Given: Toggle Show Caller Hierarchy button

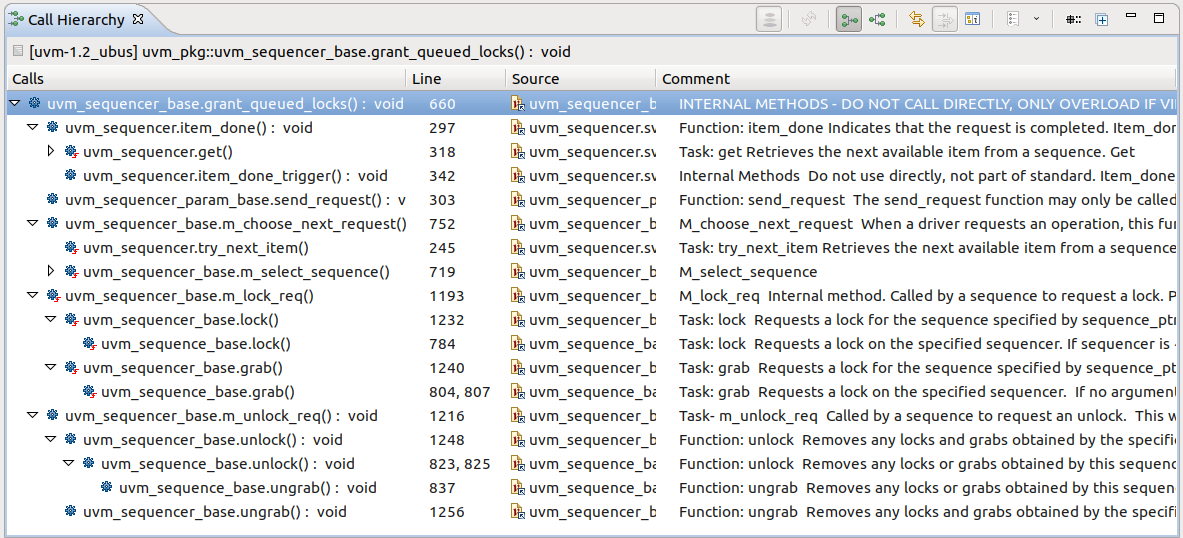Looking at the screenshot, I should click(x=849, y=19).
